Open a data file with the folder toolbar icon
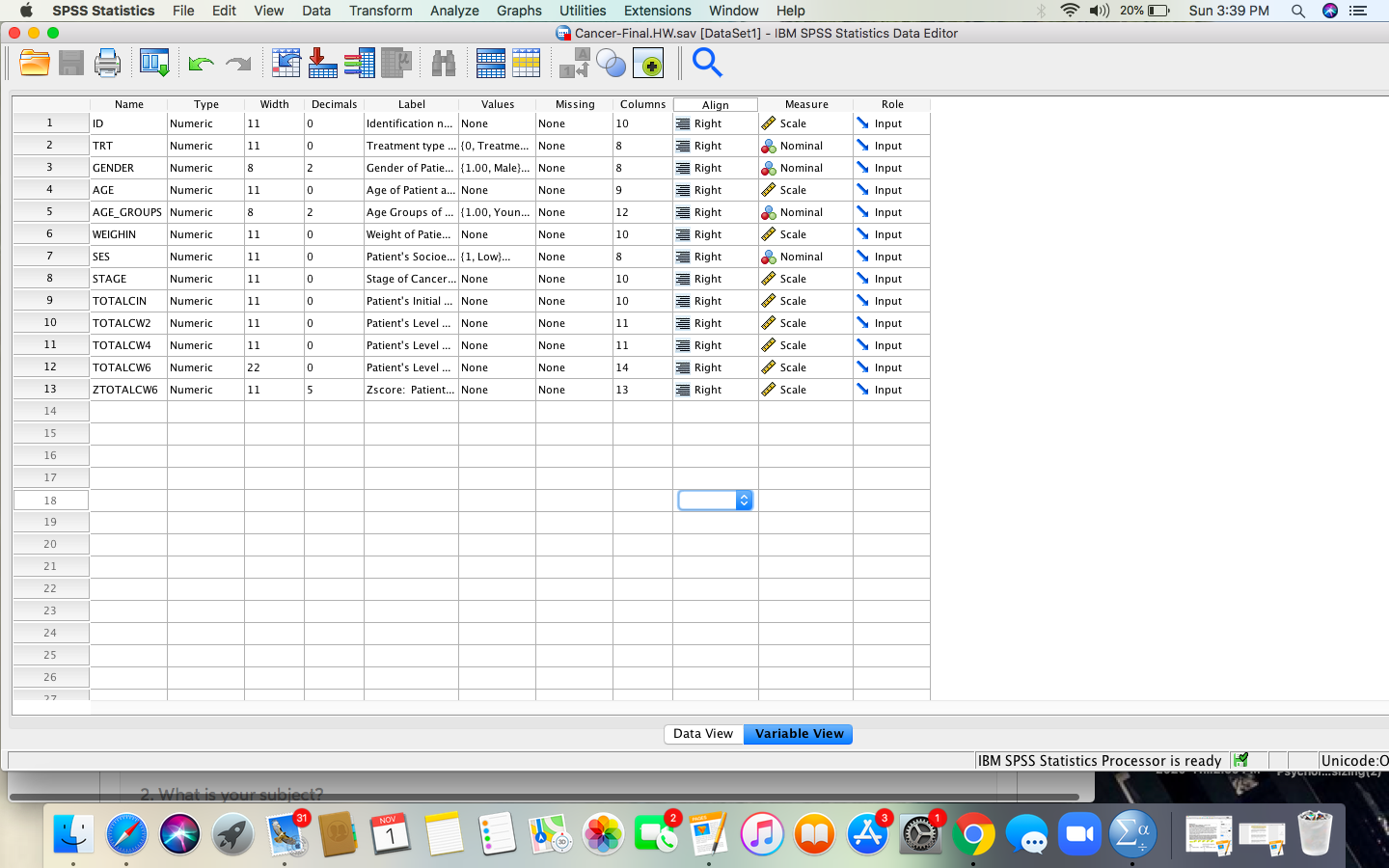Viewport: 1389px width, 868px height. (x=36, y=63)
